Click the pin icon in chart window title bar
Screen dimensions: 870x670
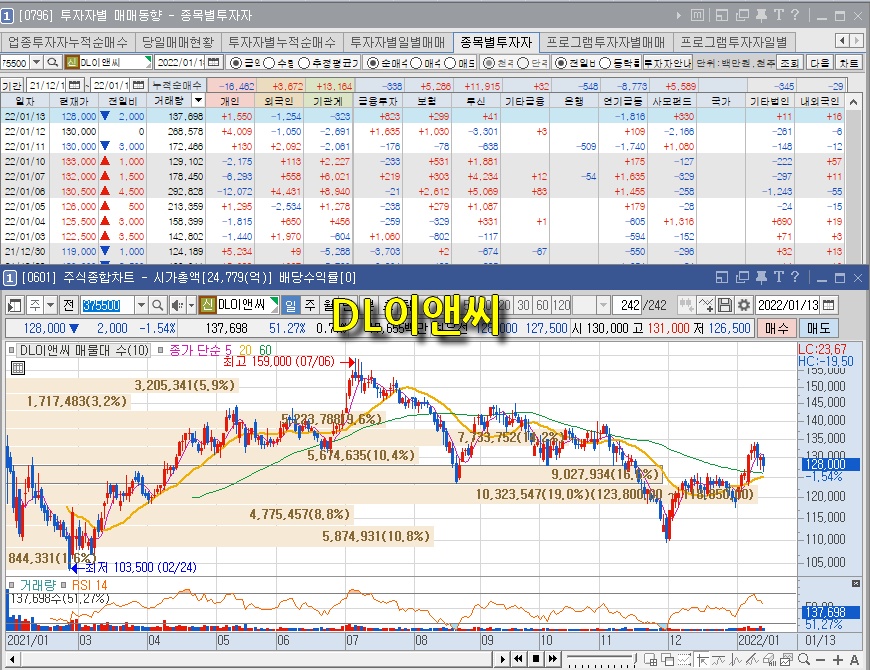pyautogui.click(x=761, y=277)
